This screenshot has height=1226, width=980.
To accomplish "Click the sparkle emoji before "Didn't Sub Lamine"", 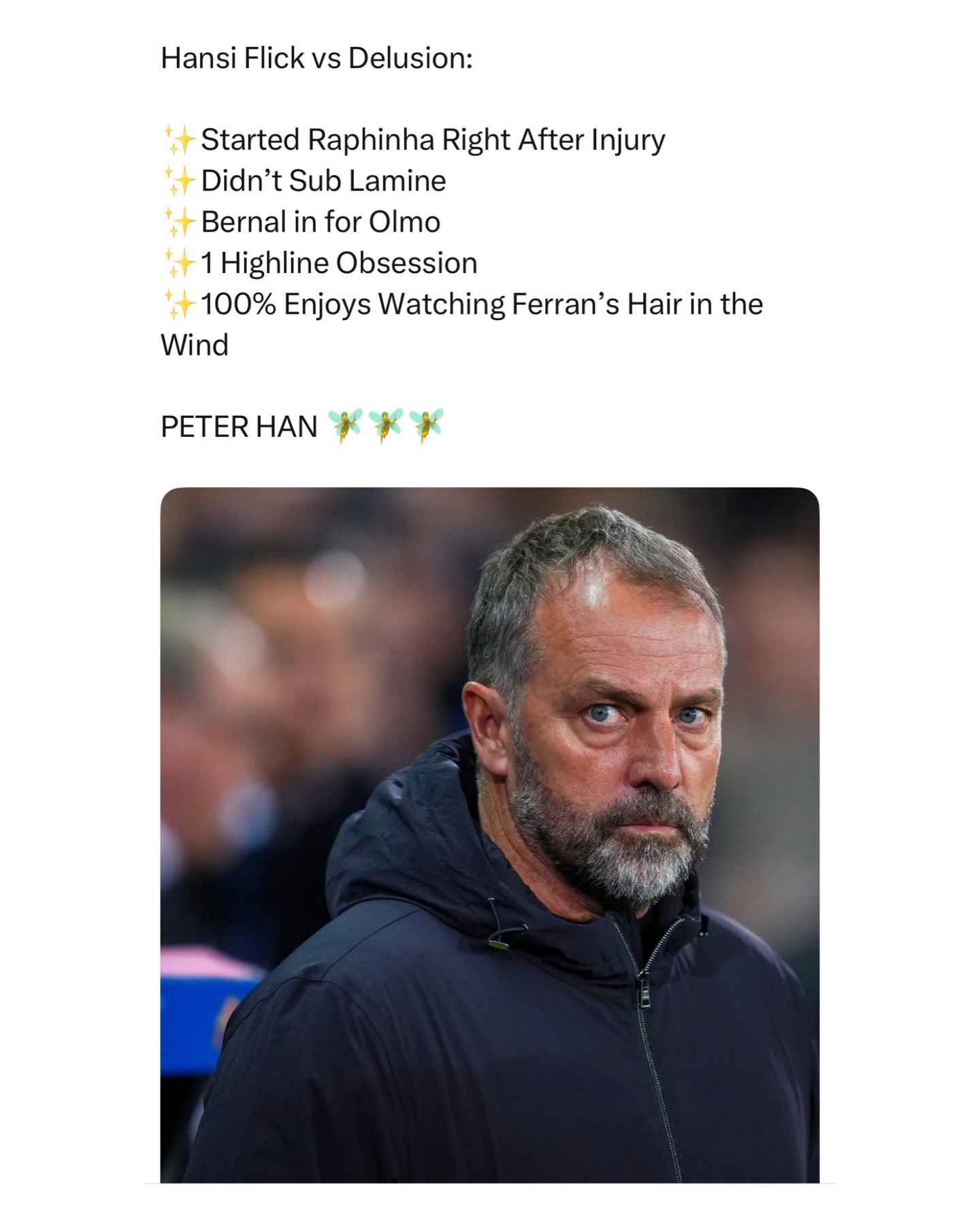I will pos(179,181).
